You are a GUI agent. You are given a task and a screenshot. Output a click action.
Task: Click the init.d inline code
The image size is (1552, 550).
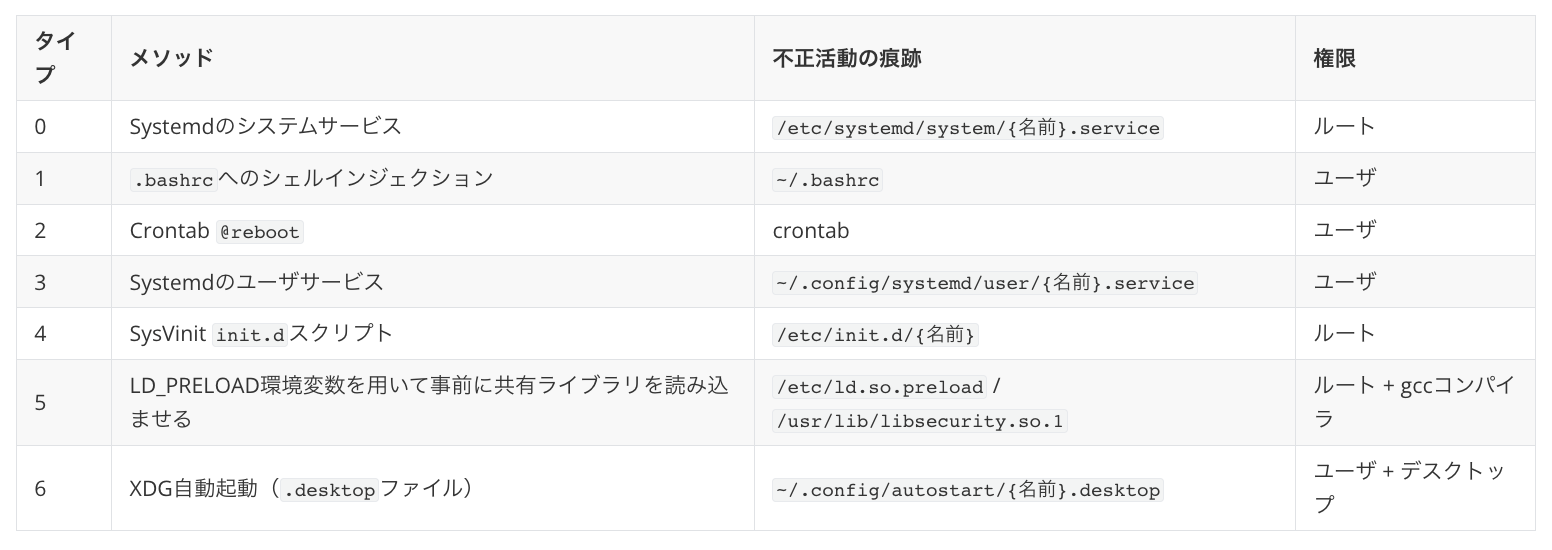tap(250, 335)
